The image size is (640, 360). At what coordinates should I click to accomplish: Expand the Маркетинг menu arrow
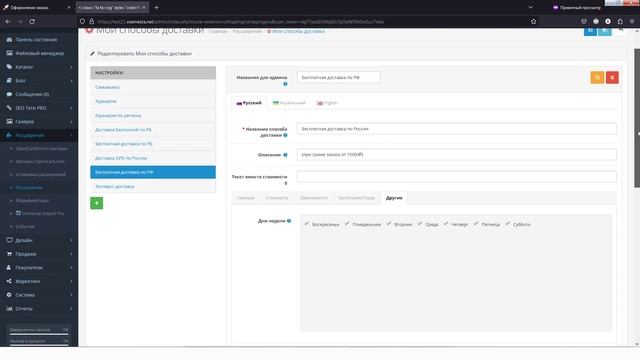point(71,282)
